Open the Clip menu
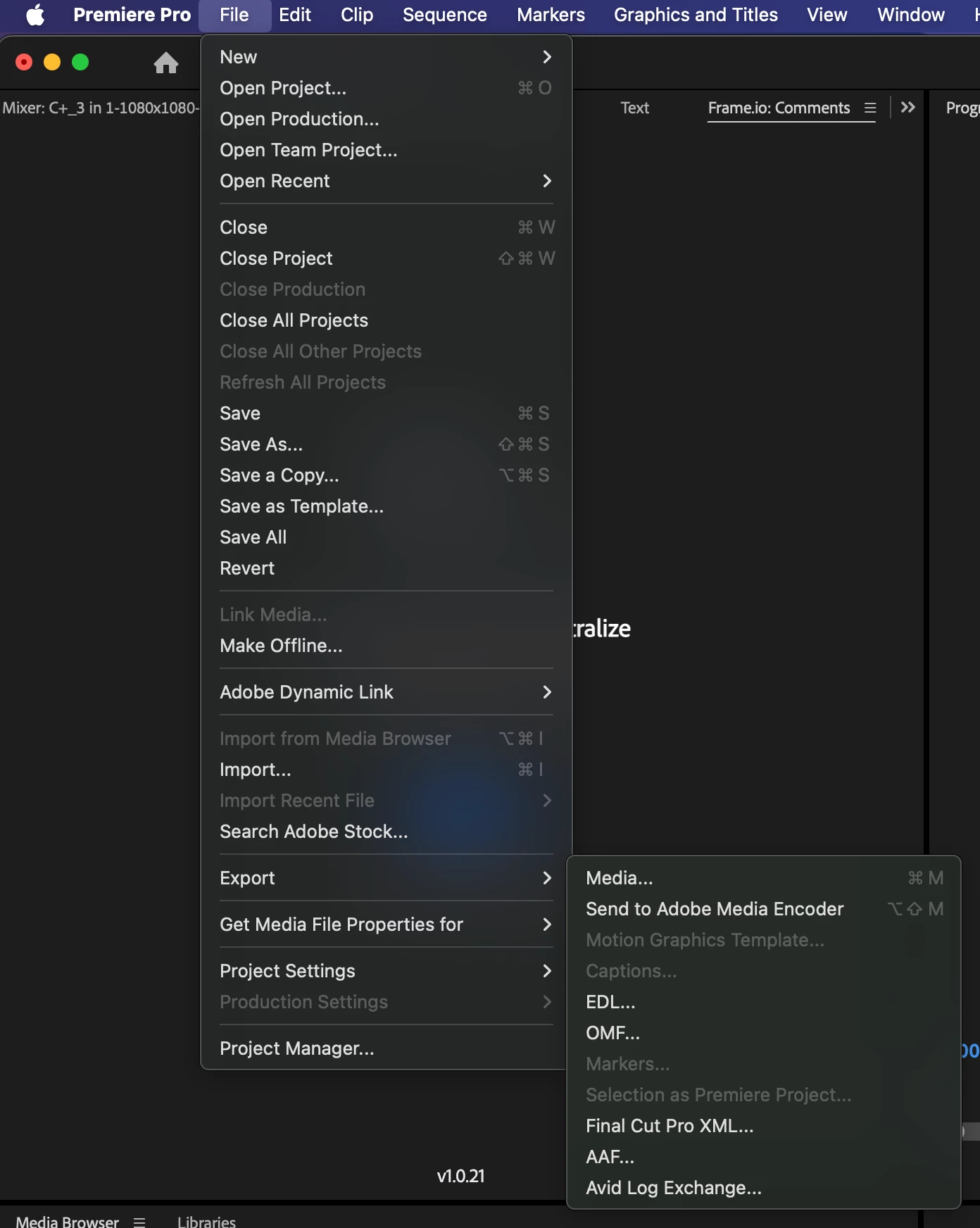Viewport: 980px width, 1228px height. [x=357, y=15]
